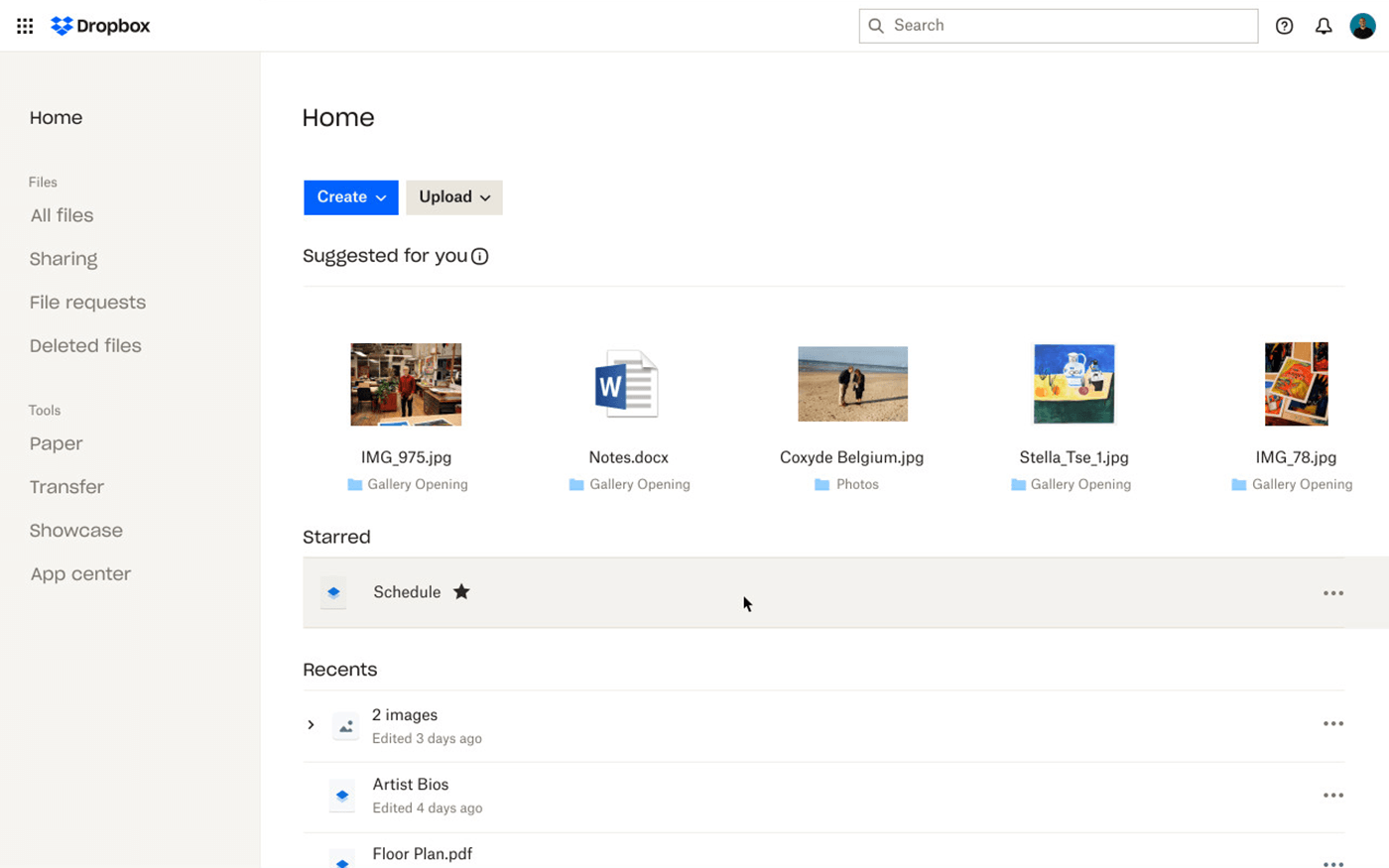Click the Schedule Paper doc icon
Viewport: 1389px width, 868px height.
[x=333, y=592]
